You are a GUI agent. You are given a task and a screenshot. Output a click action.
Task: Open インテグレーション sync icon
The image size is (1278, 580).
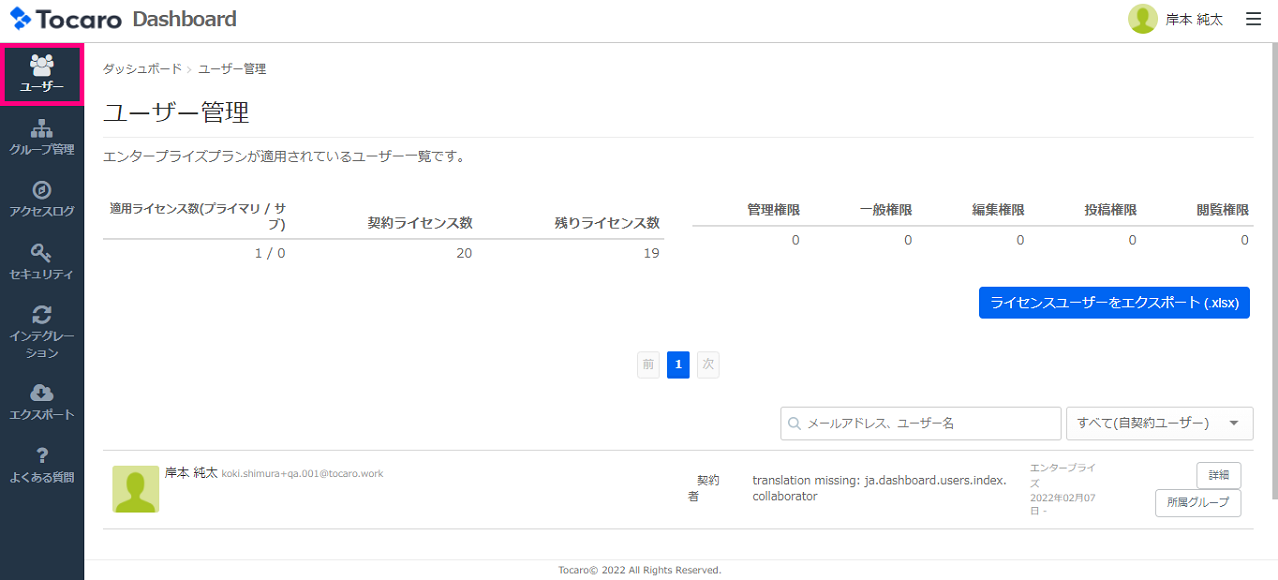pyautogui.click(x=42, y=315)
